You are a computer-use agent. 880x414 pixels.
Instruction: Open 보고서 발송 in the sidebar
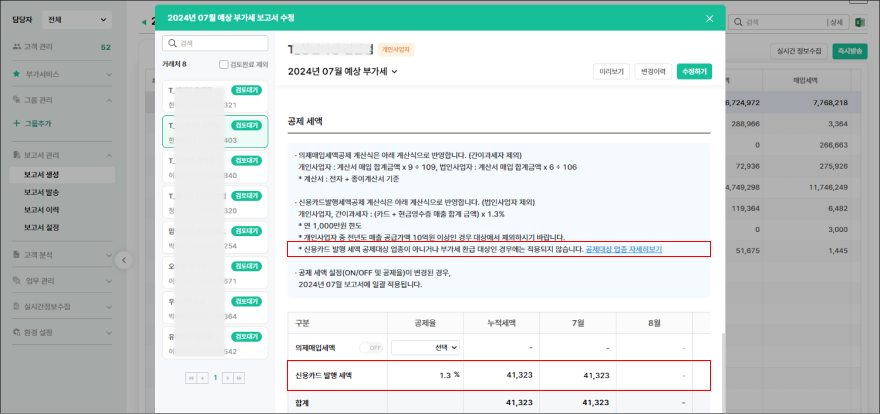coord(42,192)
